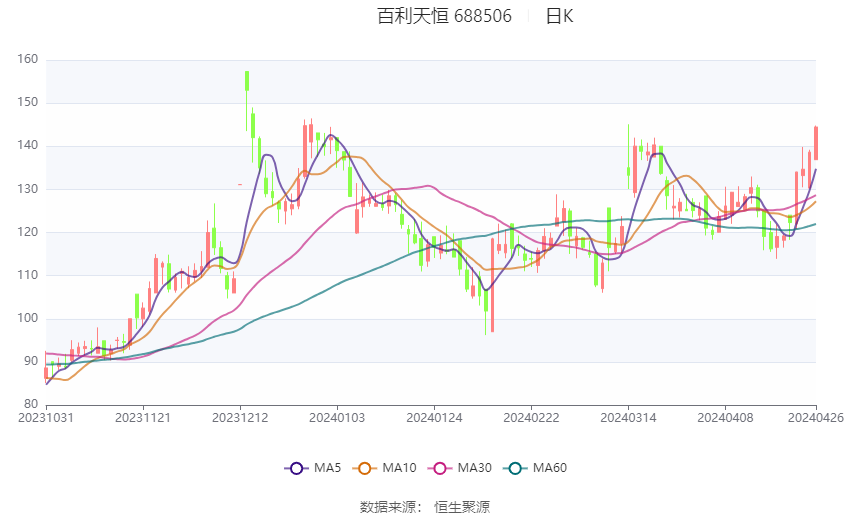Image resolution: width=850 pixels, height=517 pixels.
Task: Toggle the MA60 legend circle icon
Action: click(x=516, y=468)
